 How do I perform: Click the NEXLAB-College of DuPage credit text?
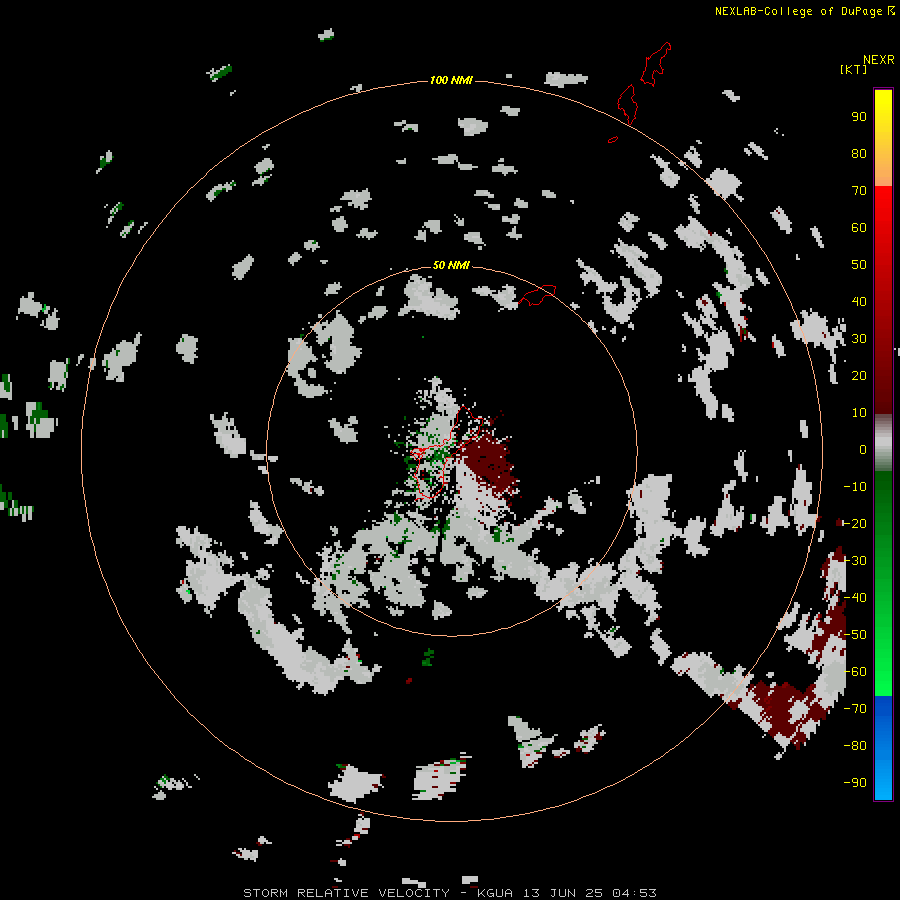[804, 11]
